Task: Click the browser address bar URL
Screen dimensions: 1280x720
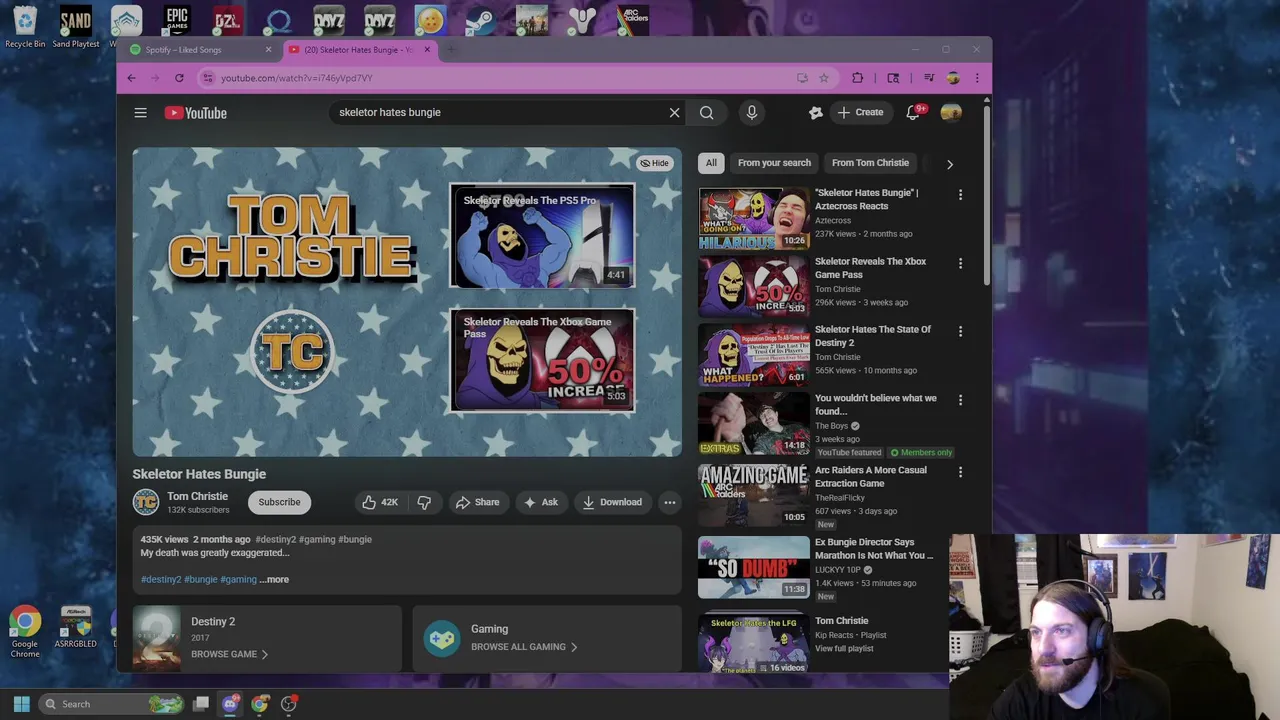Action: pyautogui.click(x=296, y=78)
